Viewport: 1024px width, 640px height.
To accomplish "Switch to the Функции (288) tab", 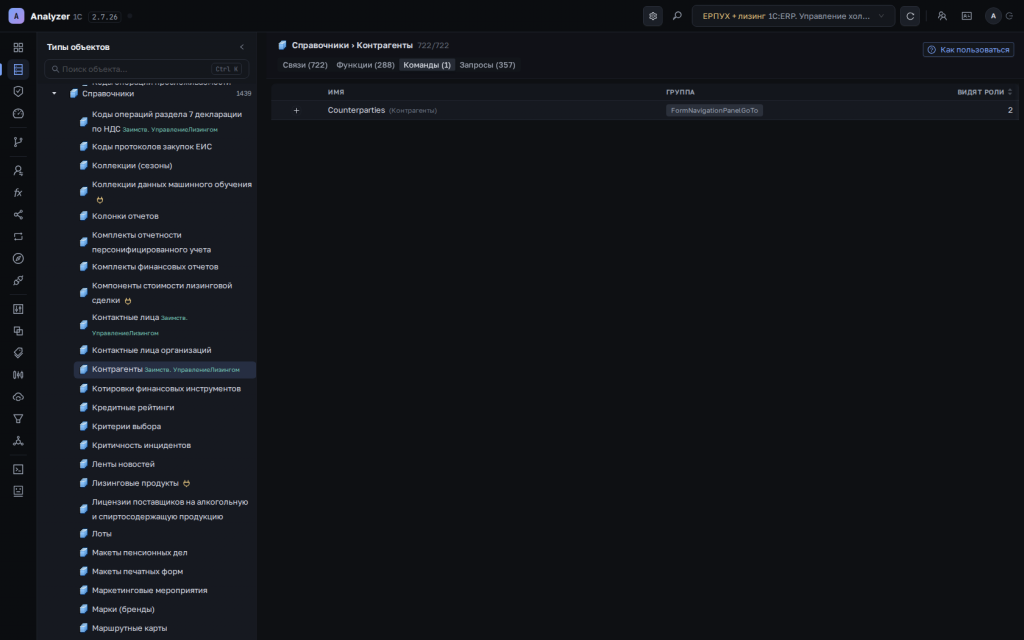I will point(365,65).
